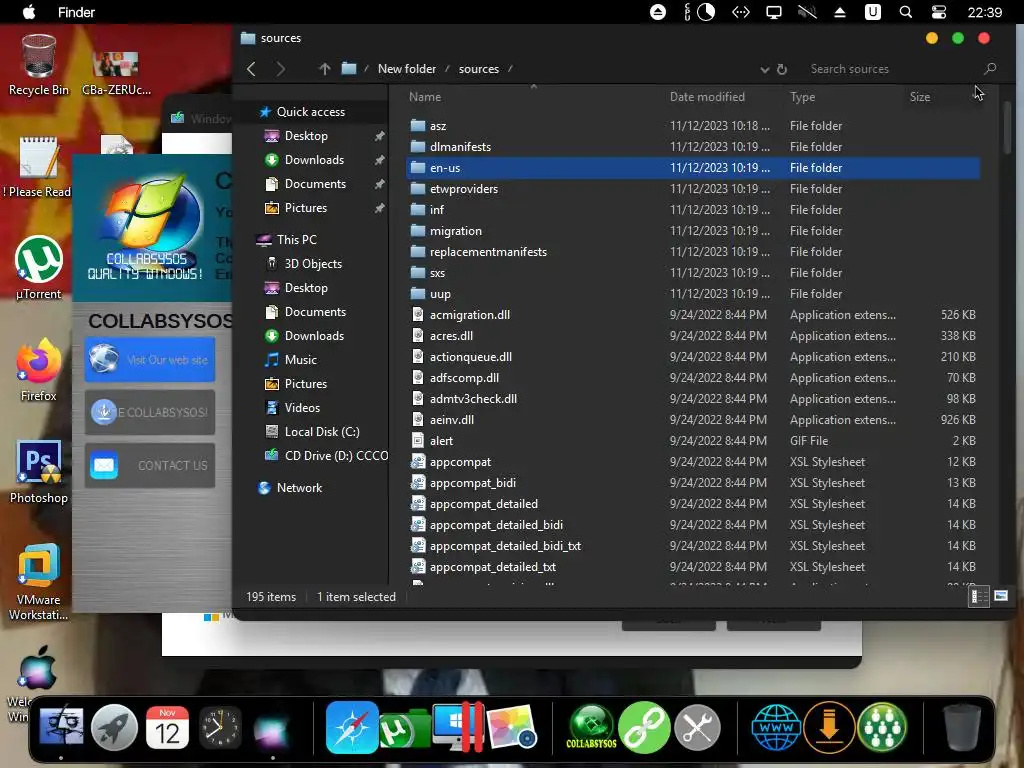1024x768 pixels.
Task: Open the calendar icon in the dock
Action: 167,727
